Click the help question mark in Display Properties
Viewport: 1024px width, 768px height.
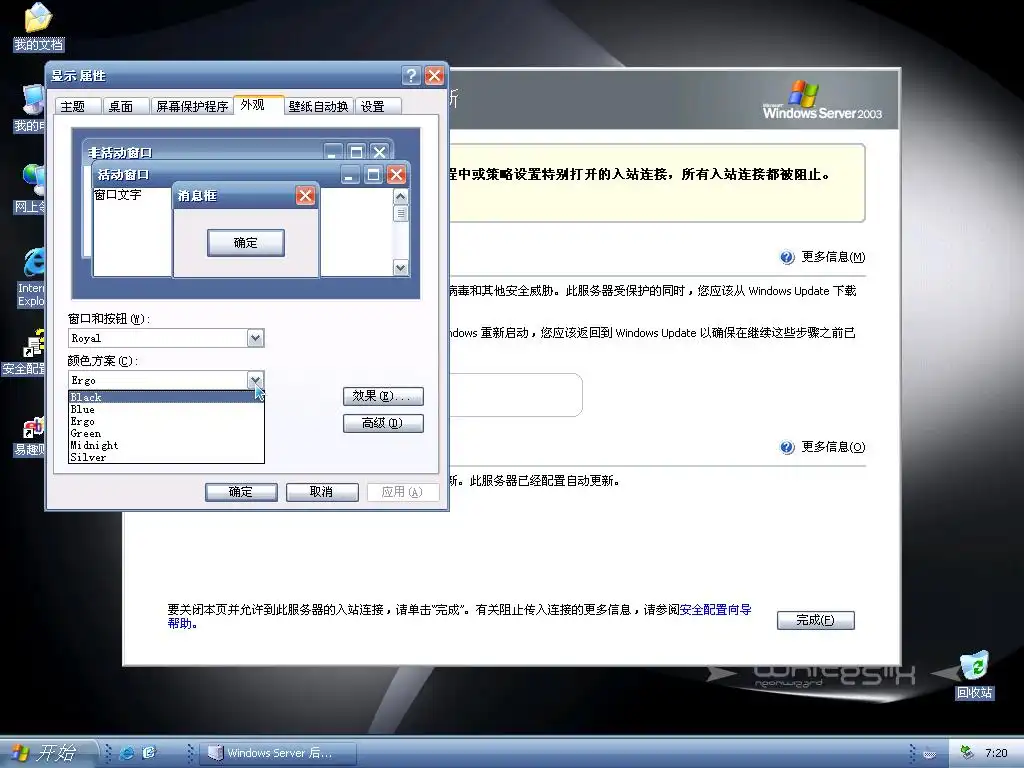[x=411, y=76]
